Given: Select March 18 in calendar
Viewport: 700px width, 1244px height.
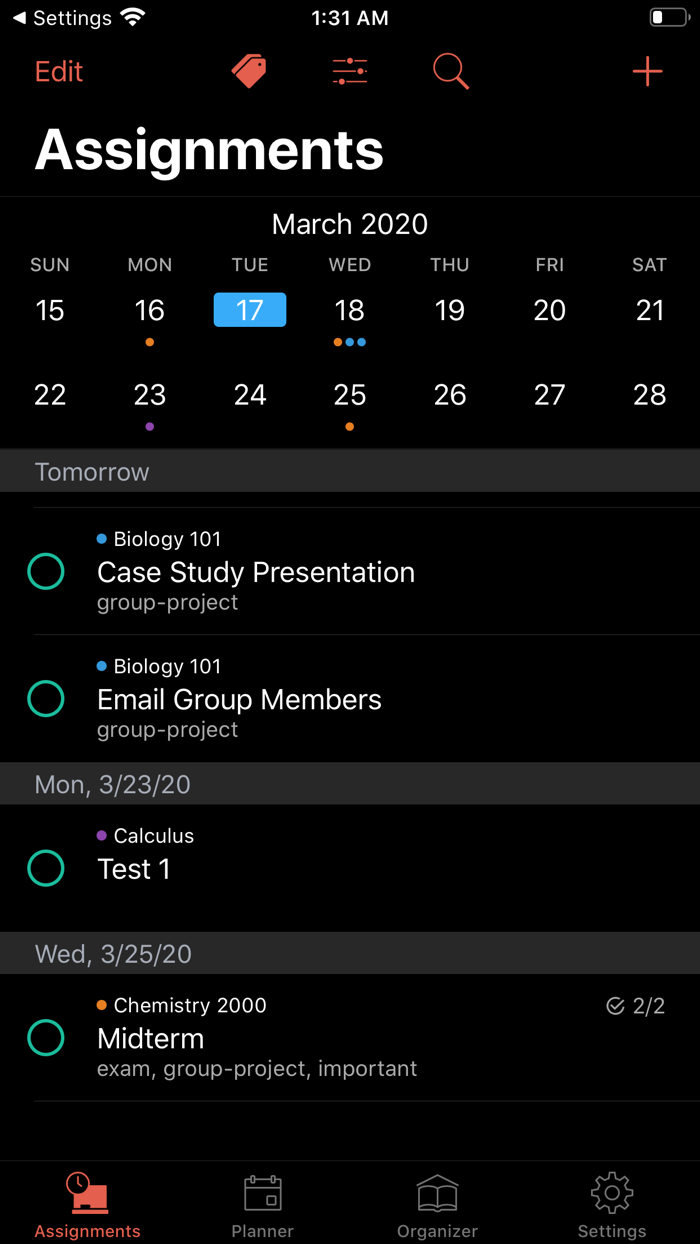Looking at the screenshot, I should click(350, 311).
